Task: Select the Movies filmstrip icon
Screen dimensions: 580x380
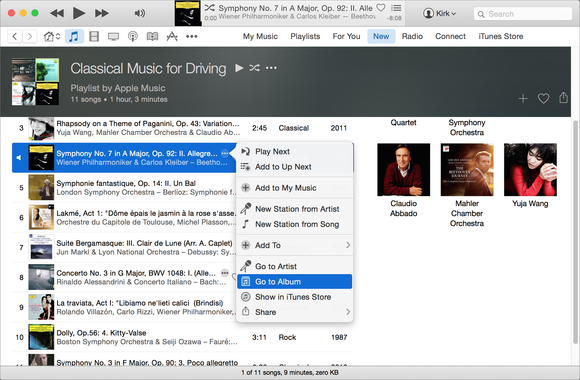Action: coord(94,36)
